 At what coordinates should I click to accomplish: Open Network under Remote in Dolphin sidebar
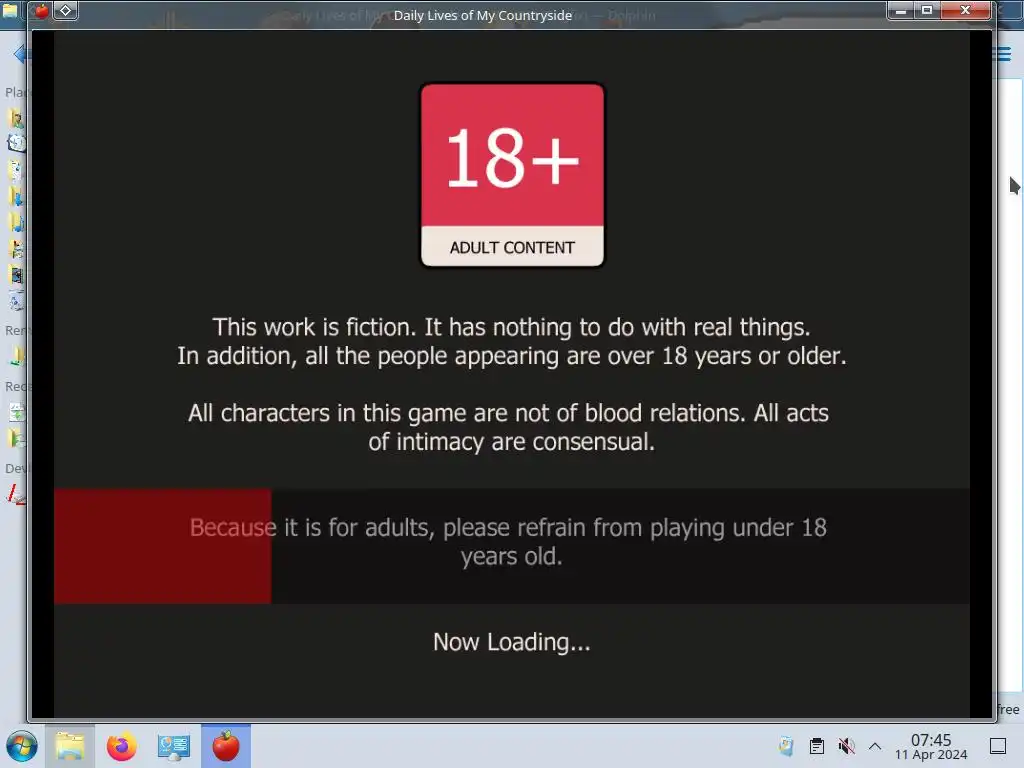(x=16, y=357)
